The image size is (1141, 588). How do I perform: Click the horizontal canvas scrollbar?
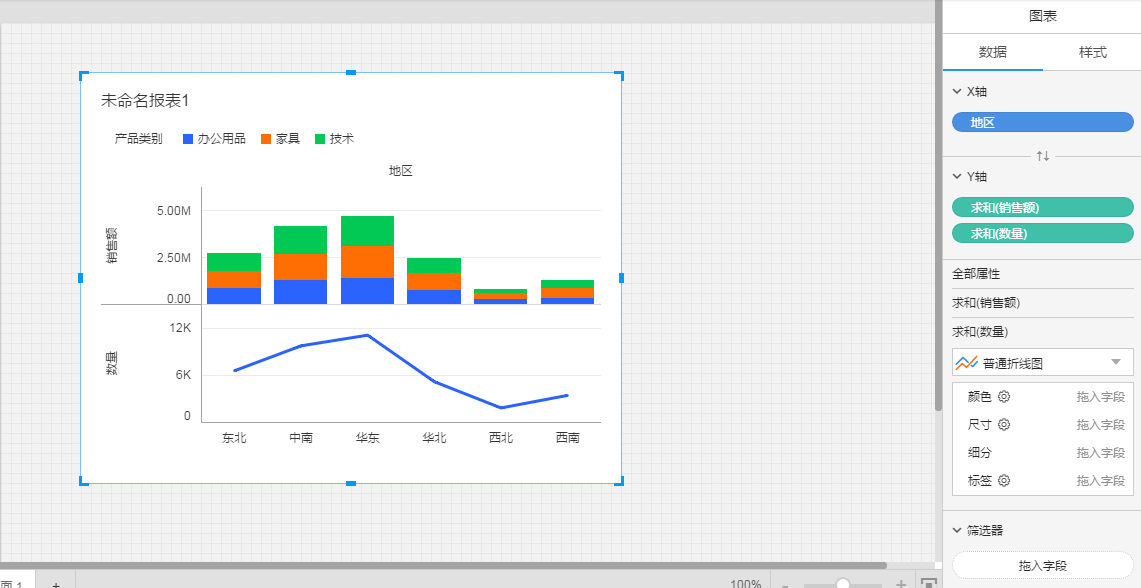[x=443, y=565]
